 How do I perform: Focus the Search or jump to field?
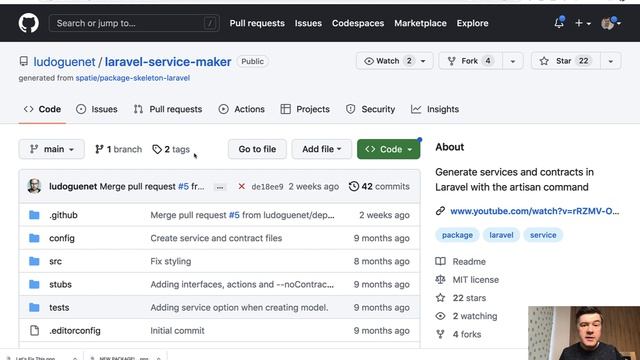click(134, 23)
